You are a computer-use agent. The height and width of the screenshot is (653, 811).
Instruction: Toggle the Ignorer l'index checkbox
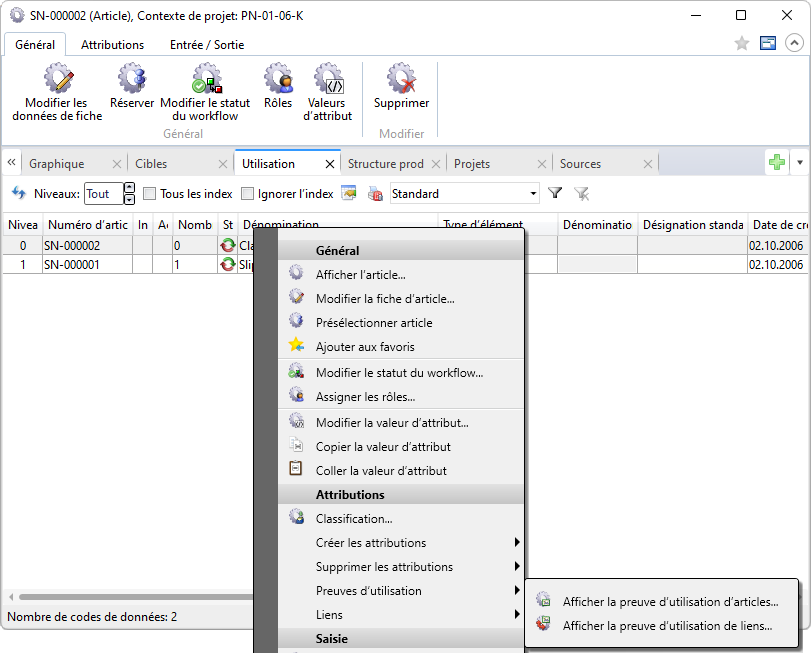point(247,194)
